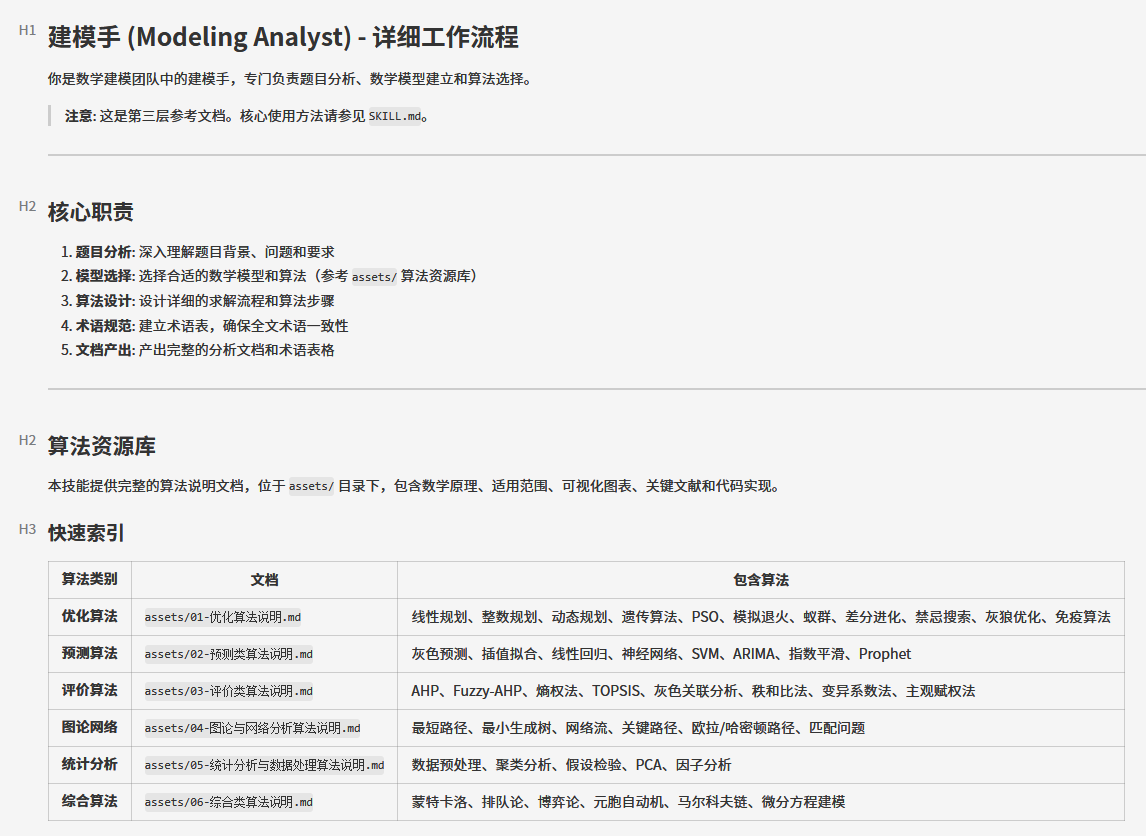
Task: Click the 图论网络 row label
Action: point(90,727)
